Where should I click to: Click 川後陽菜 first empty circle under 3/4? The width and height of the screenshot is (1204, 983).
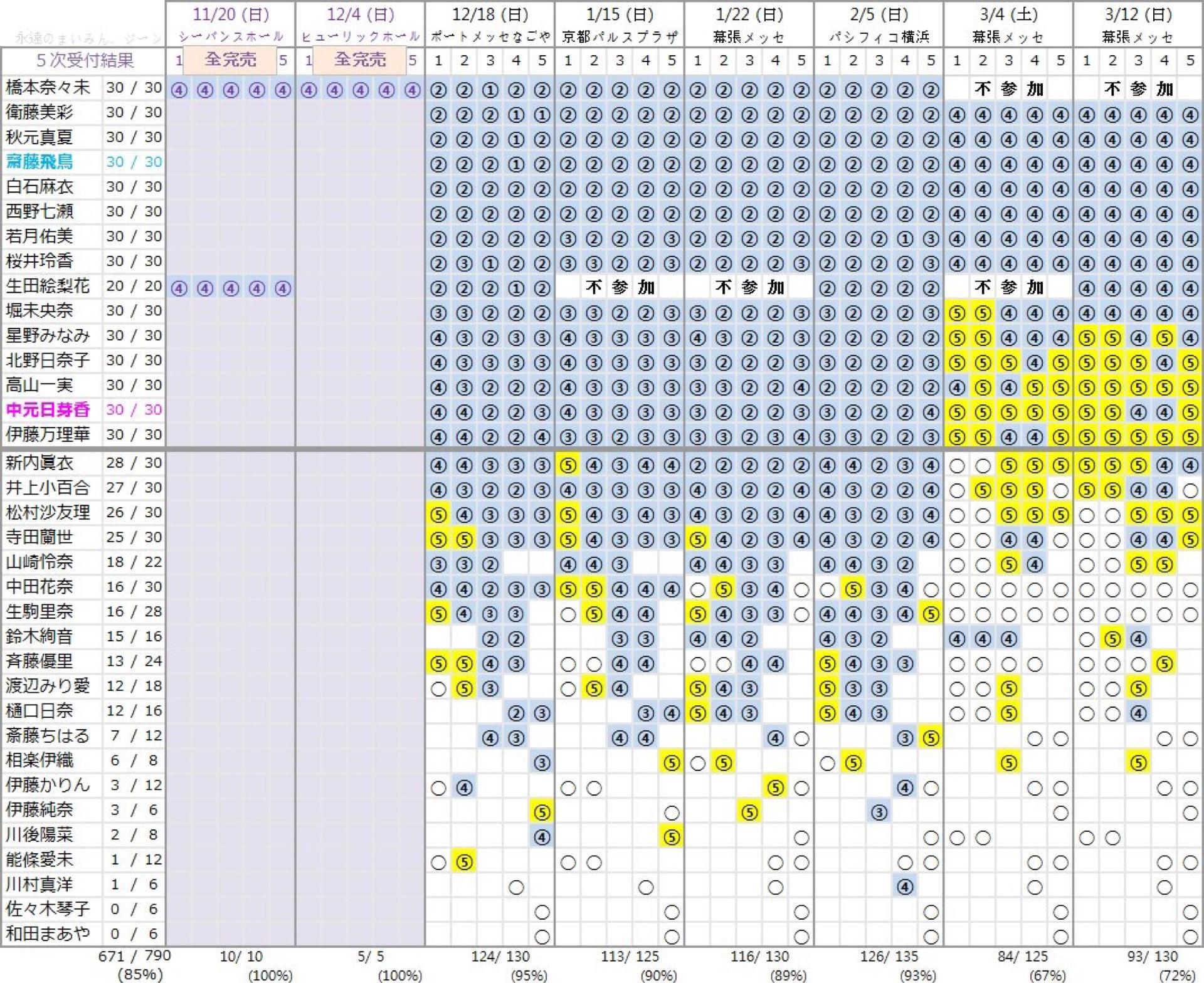coord(957,838)
